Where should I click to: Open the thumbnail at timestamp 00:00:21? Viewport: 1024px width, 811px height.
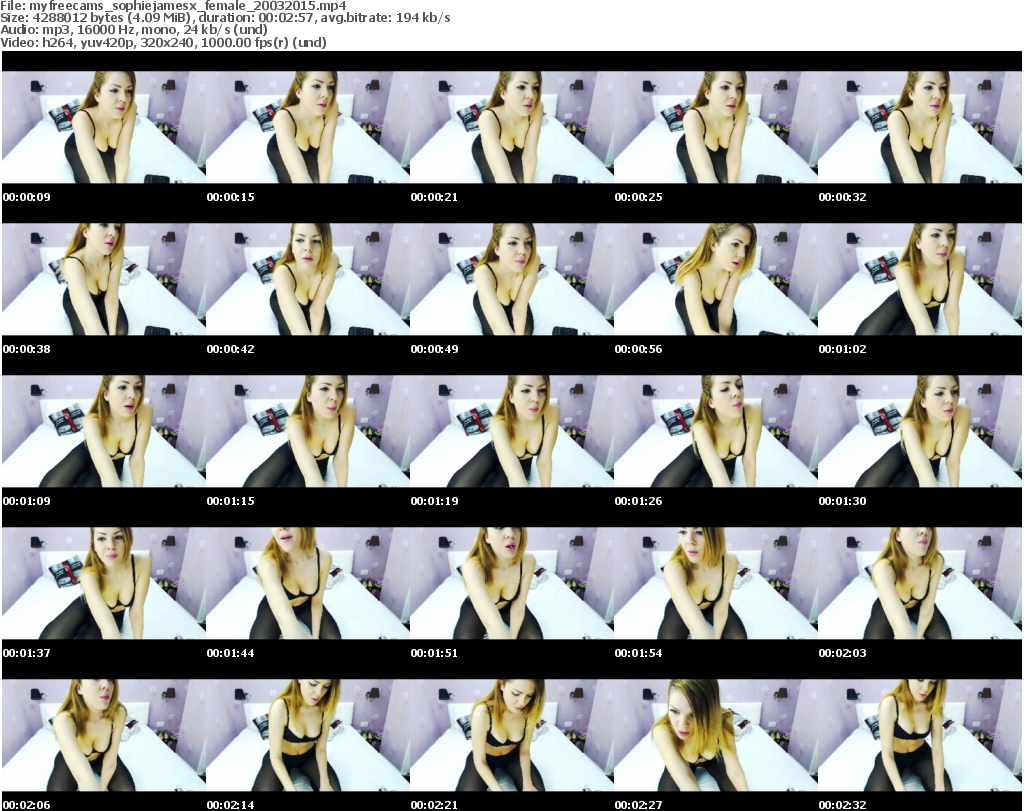[x=512, y=127]
